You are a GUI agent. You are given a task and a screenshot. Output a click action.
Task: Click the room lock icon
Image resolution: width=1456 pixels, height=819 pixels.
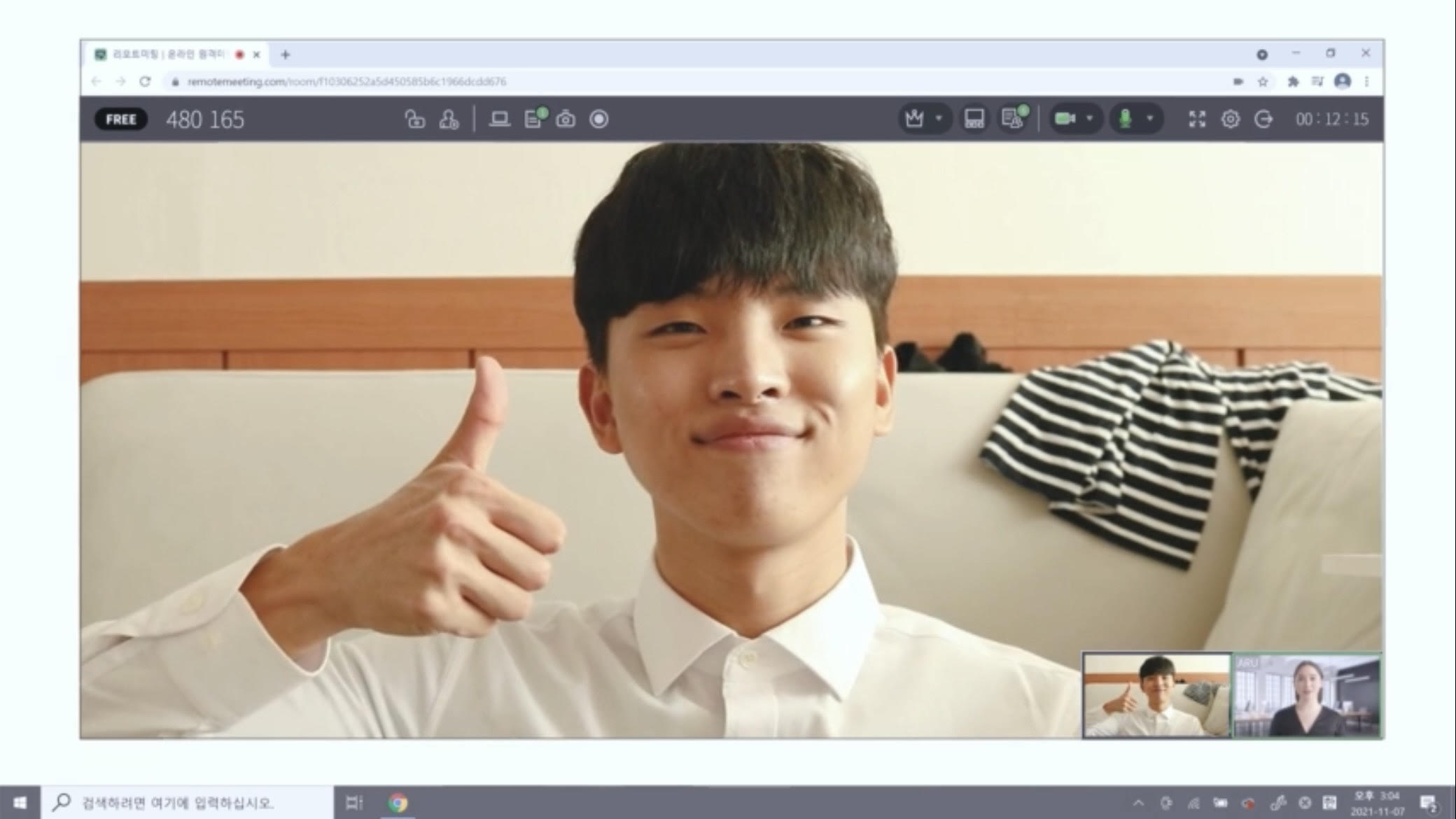[415, 120]
